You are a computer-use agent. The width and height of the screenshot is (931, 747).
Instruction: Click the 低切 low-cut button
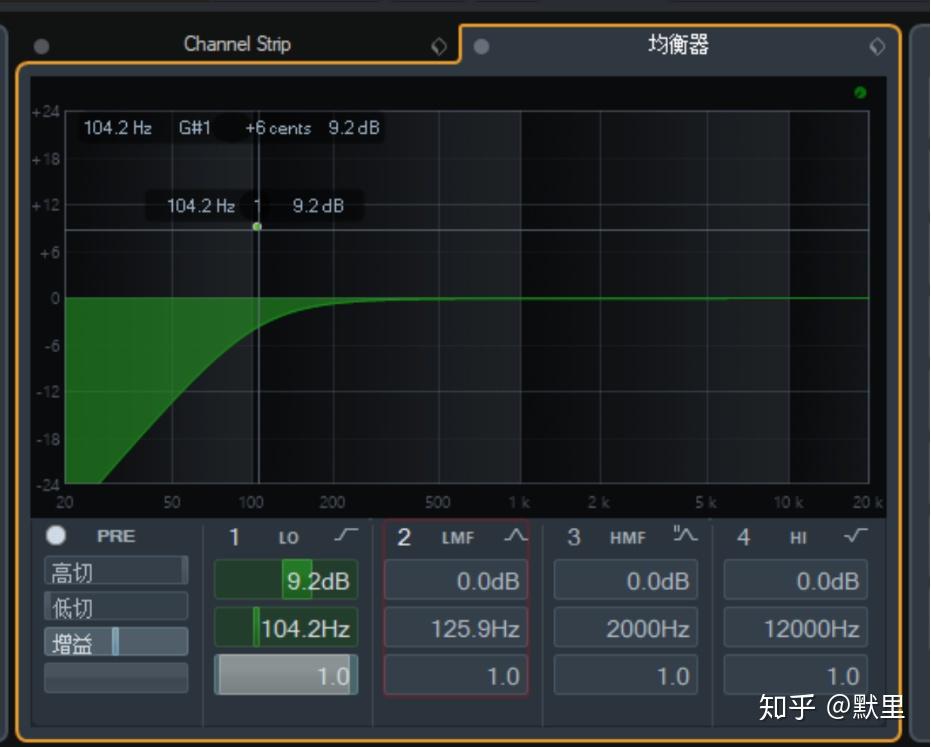(115, 605)
